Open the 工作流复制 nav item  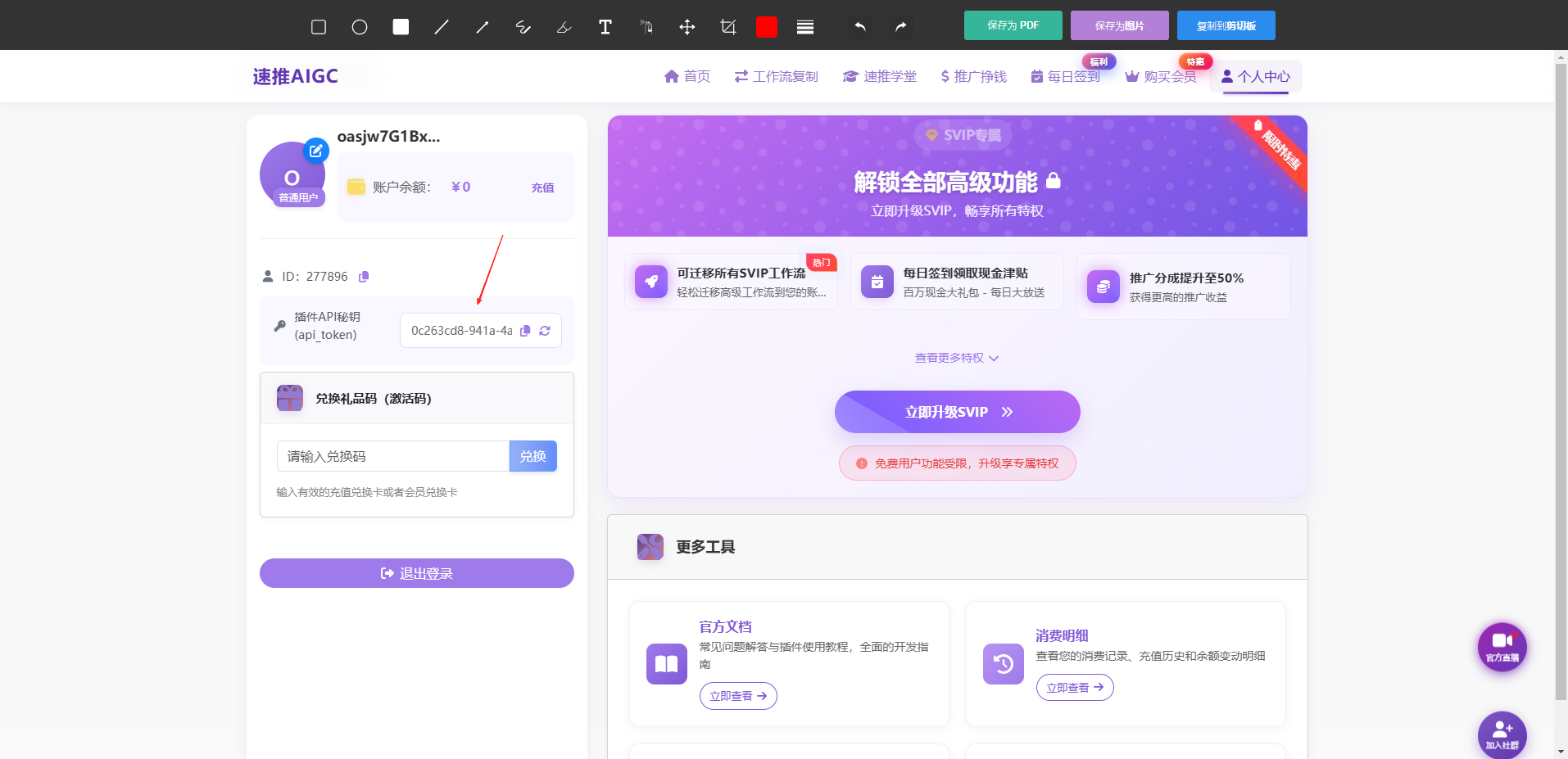click(x=777, y=76)
